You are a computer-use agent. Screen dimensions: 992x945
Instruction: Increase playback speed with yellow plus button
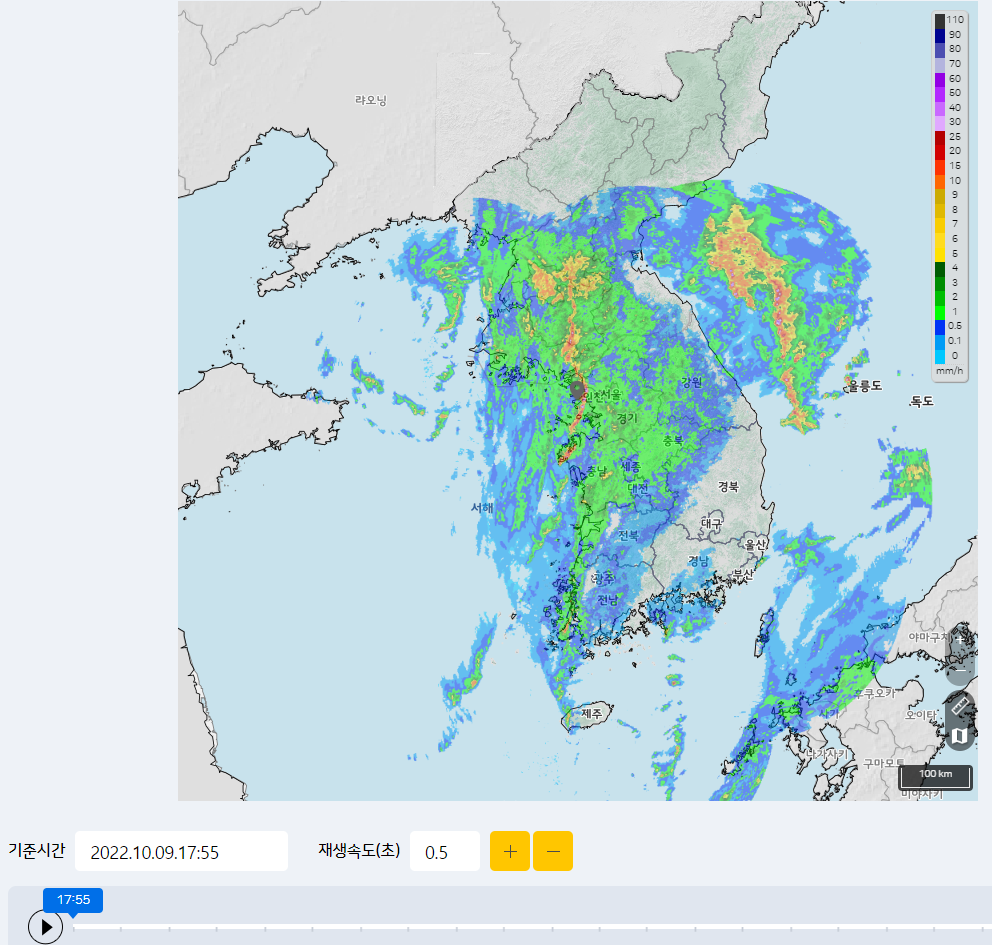[x=510, y=851]
